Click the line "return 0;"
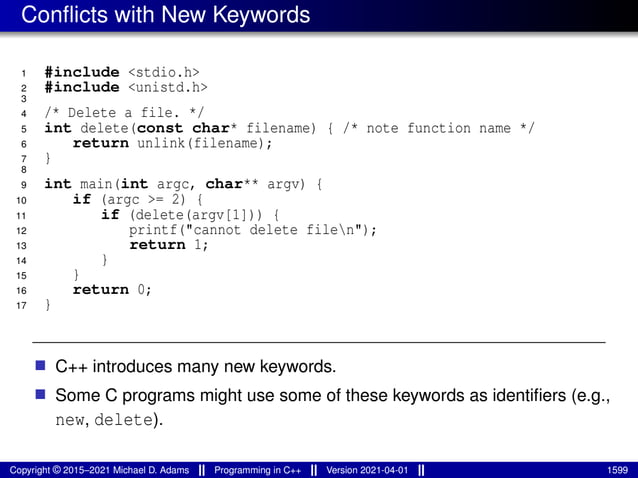 (112, 290)
